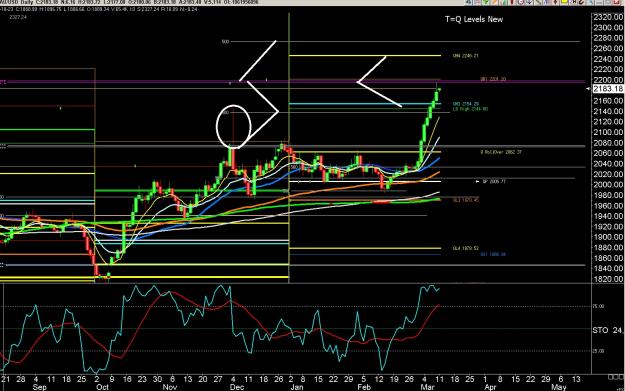Click the 1980.00 price axis label
Image resolution: width=625 pixels, height=391 pixels.
point(608,195)
